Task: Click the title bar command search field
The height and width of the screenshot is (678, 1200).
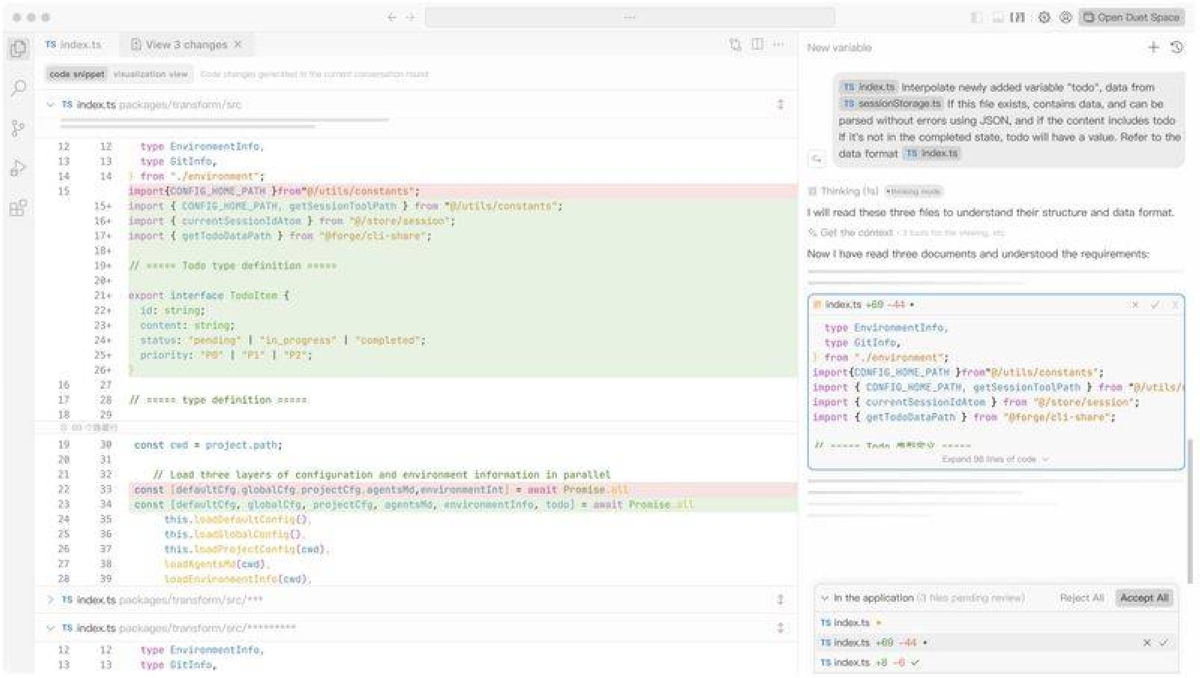Action: pos(630,17)
